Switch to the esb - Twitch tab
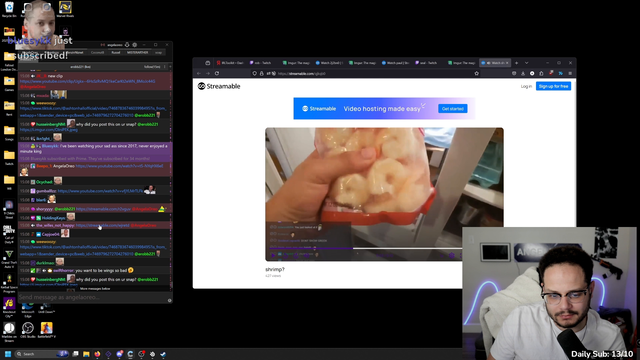Viewport: 640px width, 360px height. (x=262, y=63)
